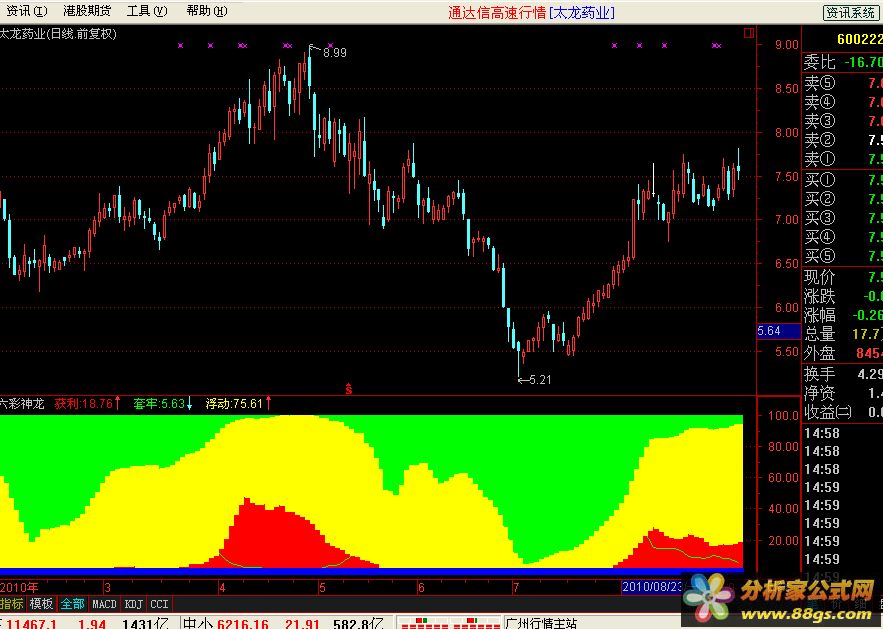The image size is (883, 629).
Task: Click stock code 600222 in quote panel
Action: [859, 39]
